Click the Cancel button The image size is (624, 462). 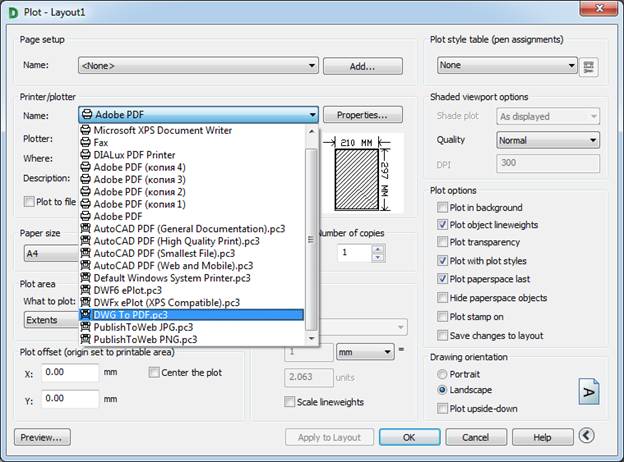tap(476, 437)
